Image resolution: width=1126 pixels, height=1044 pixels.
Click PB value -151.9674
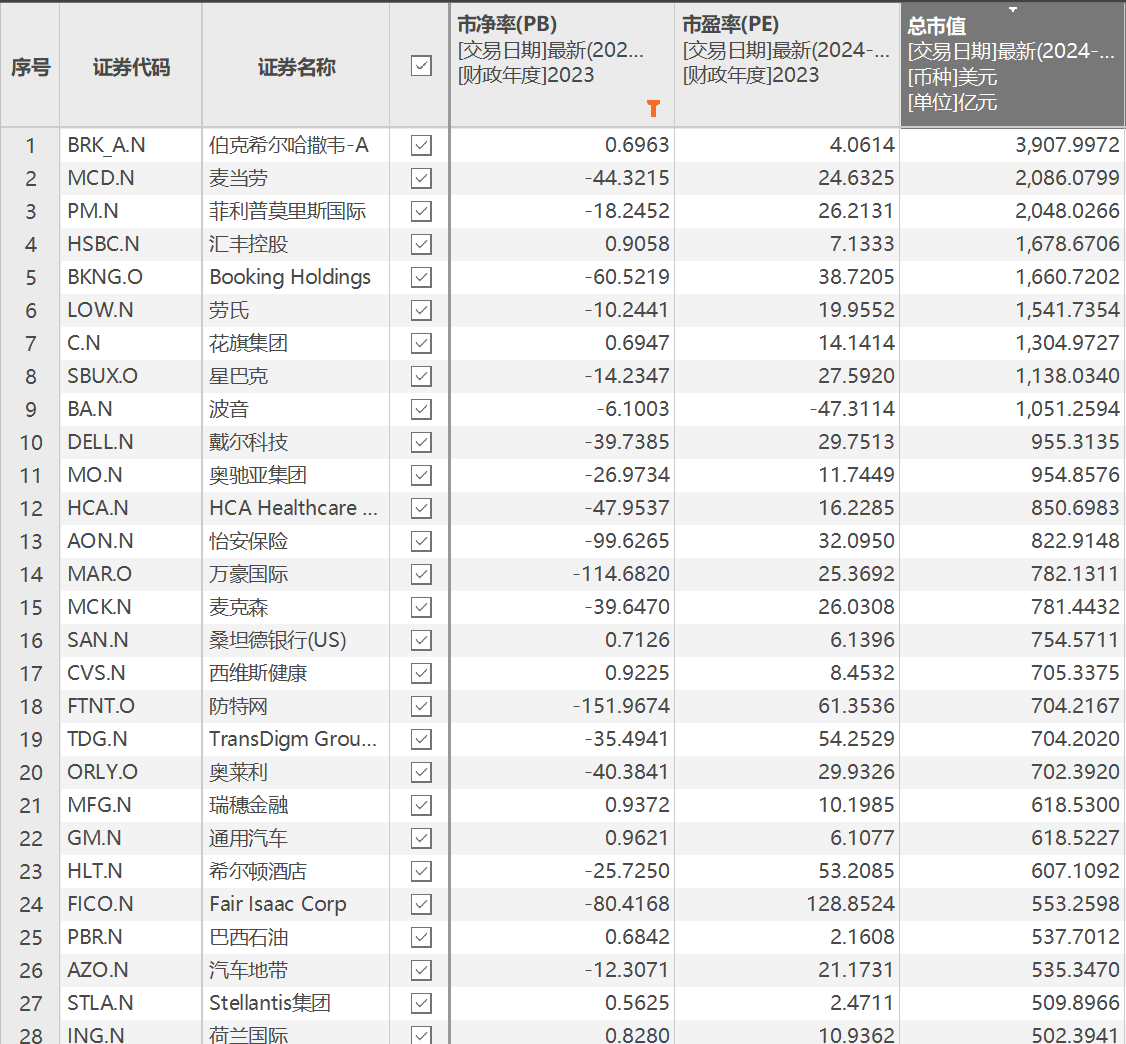point(621,707)
